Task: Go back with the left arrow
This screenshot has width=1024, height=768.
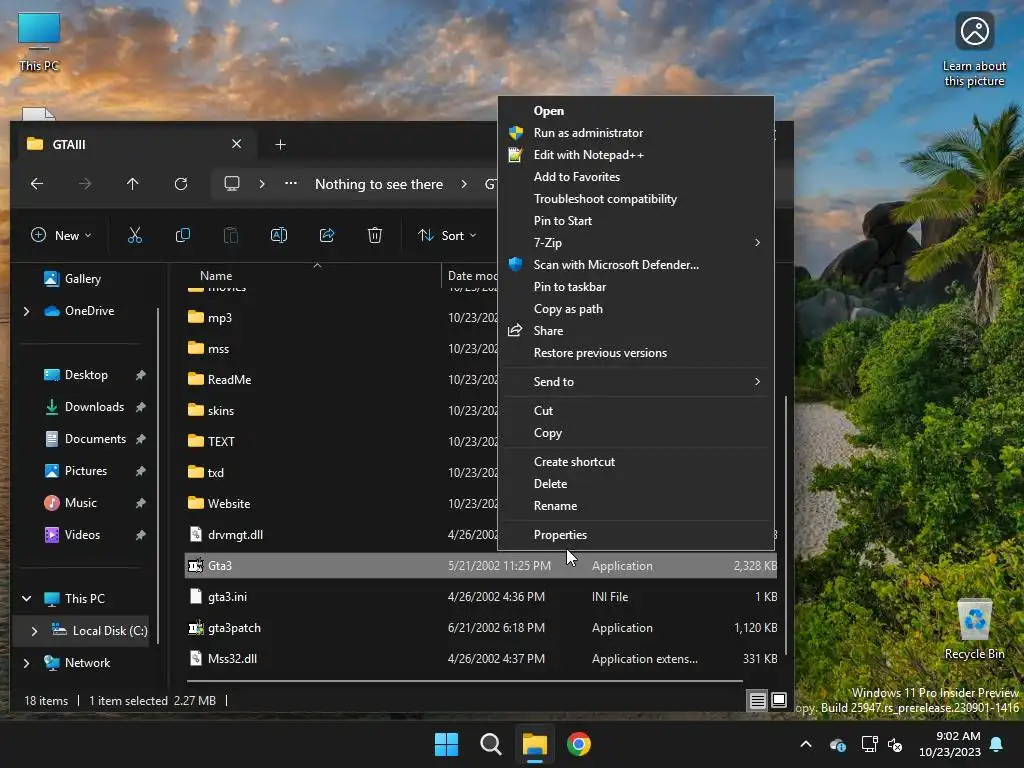Action: tap(37, 184)
